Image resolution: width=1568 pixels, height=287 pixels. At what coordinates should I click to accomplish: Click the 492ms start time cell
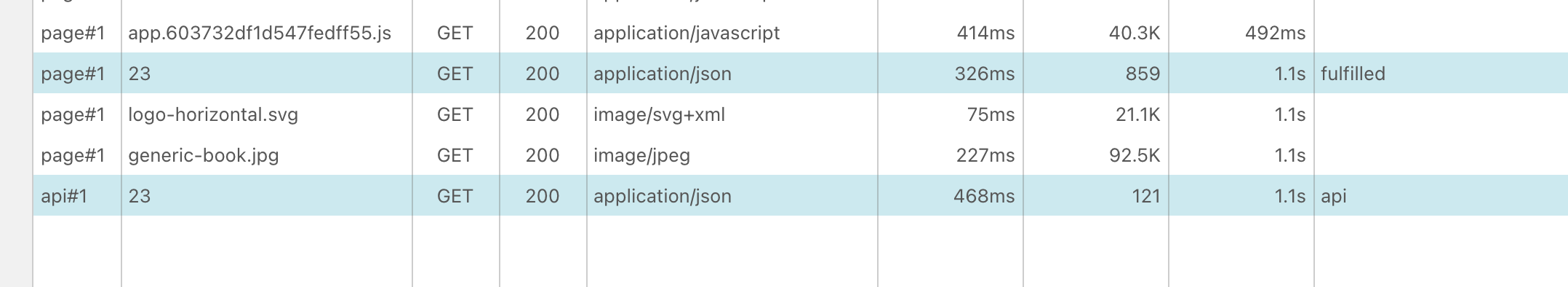pos(1275,33)
